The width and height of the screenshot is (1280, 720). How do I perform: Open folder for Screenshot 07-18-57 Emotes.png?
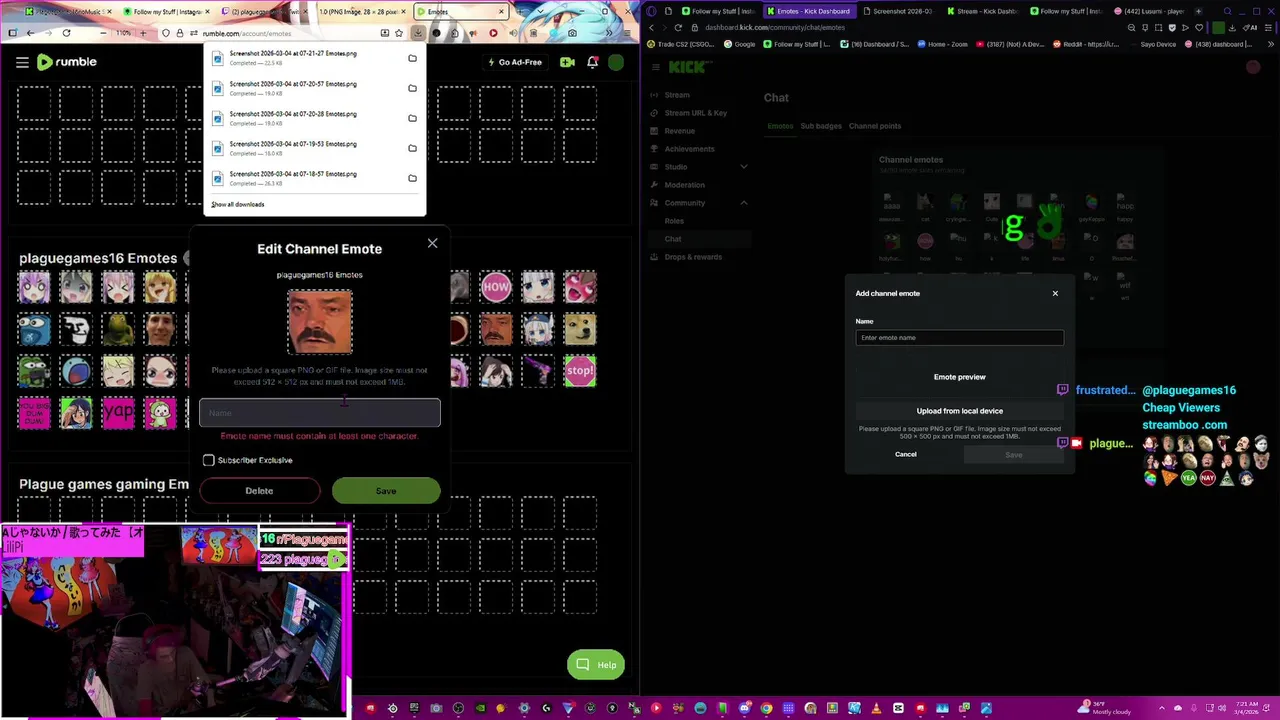[x=412, y=178]
